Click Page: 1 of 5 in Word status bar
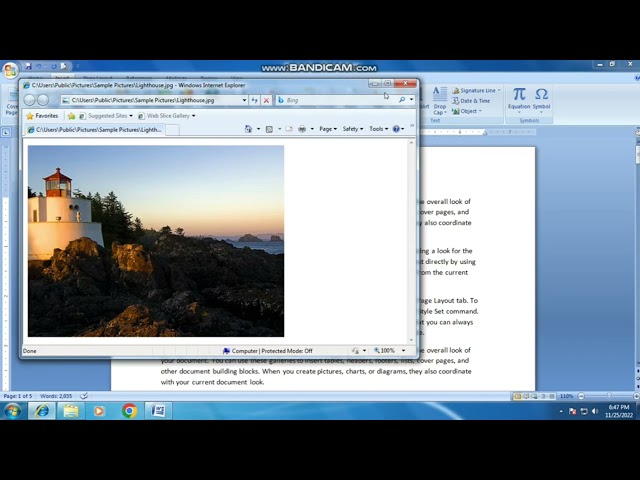Viewport: 640px width, 480px height. [18, 396]
